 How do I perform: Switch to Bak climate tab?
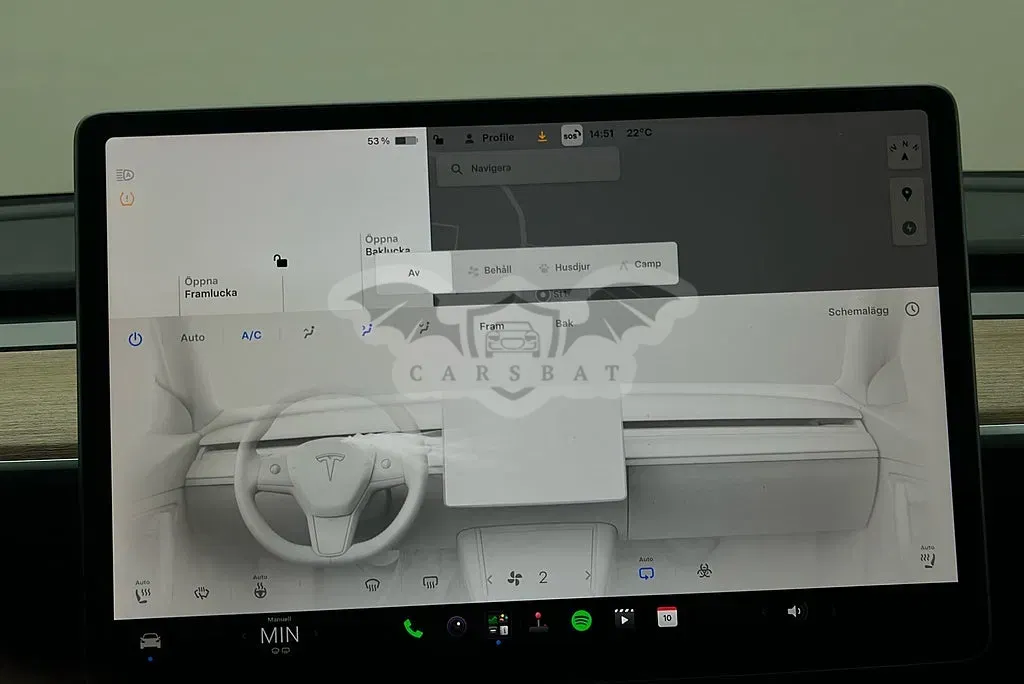564,323
